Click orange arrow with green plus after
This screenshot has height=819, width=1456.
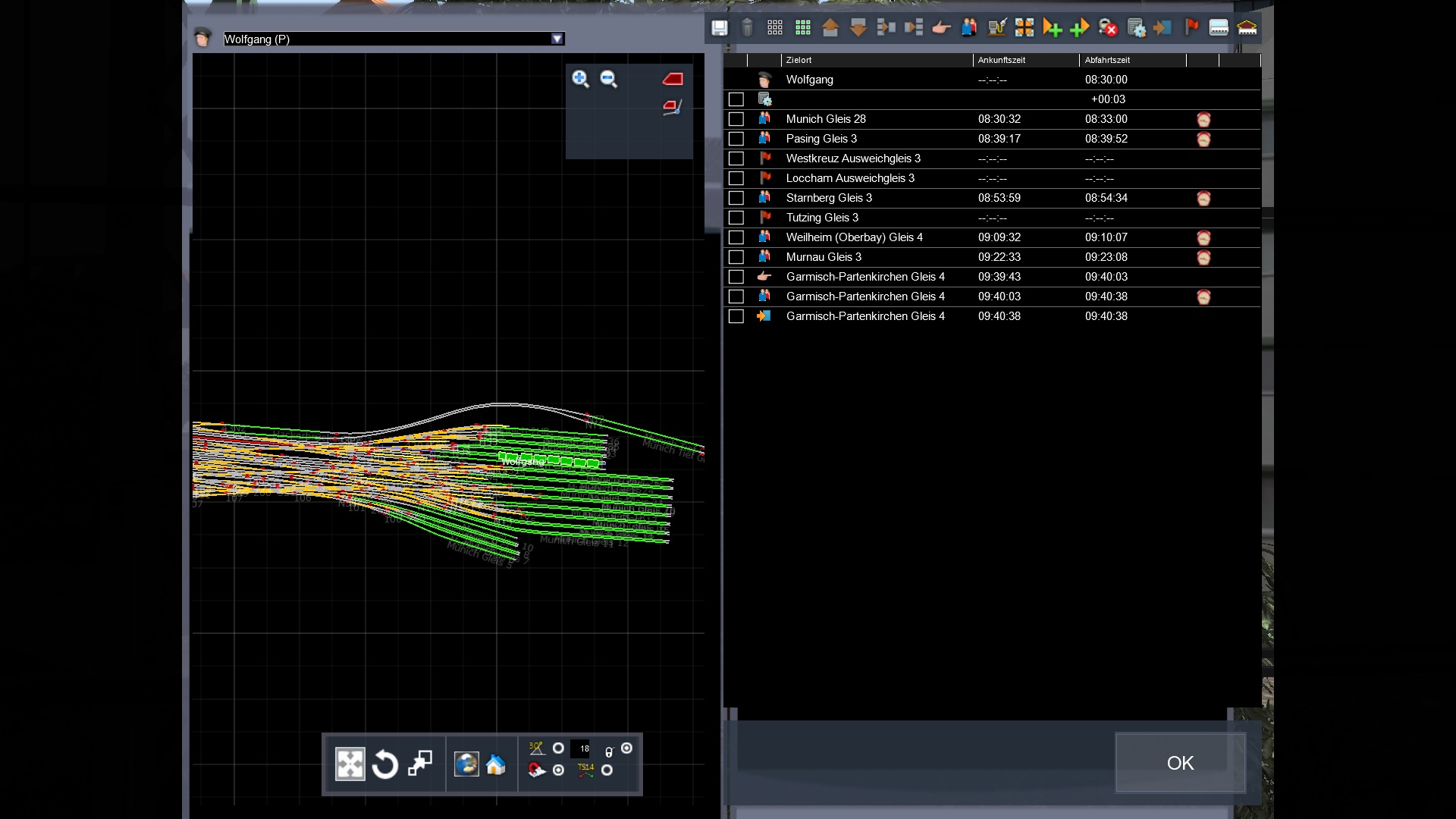[1052, 28]
